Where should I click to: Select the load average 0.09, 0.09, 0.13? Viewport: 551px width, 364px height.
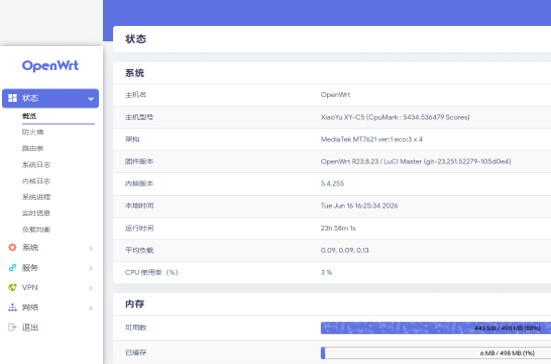(344, 250)
